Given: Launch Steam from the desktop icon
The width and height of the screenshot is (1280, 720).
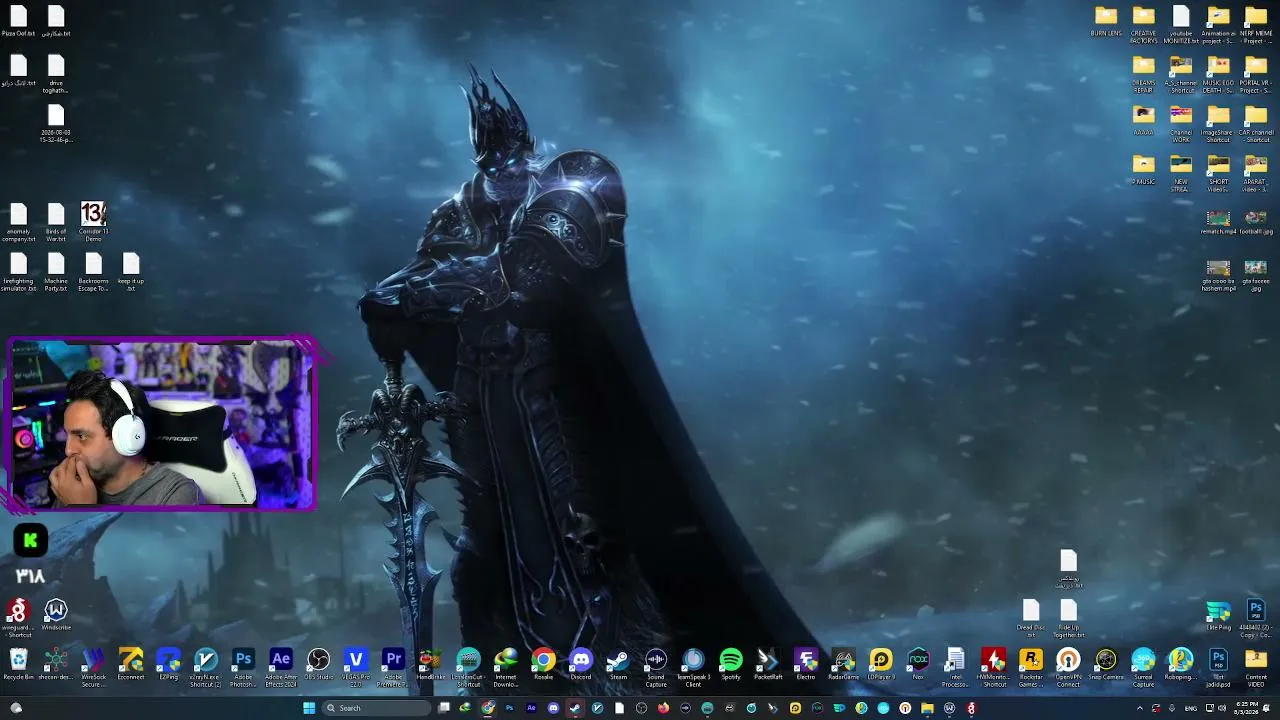Looking at the screenshot, I should pyautogui.click(x=618, y=664).
